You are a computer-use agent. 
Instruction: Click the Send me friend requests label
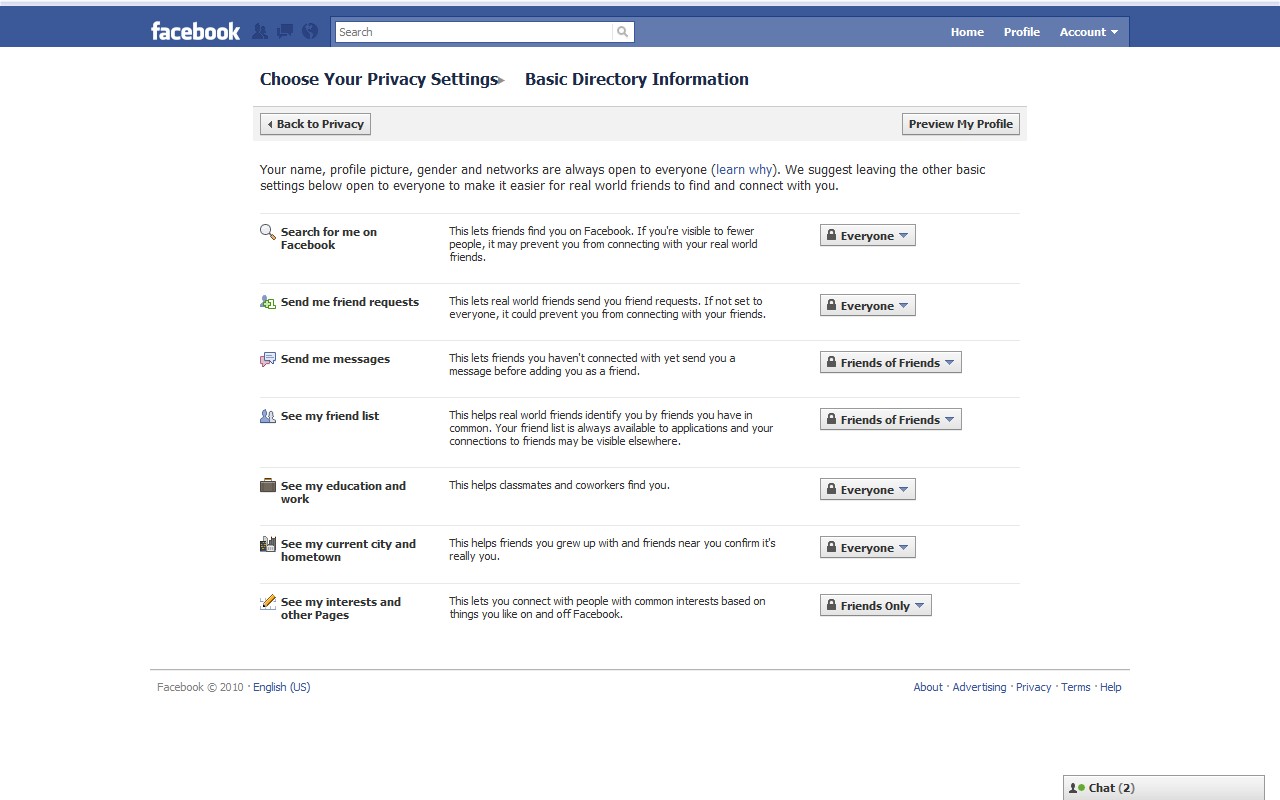pos(350,302)
